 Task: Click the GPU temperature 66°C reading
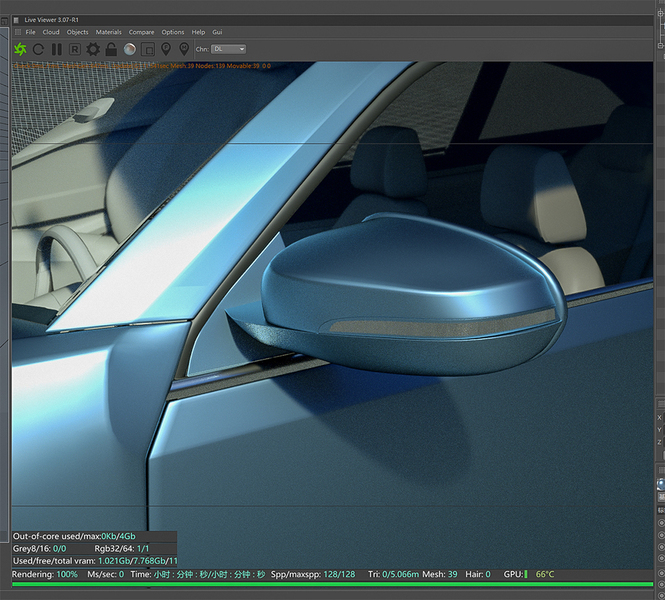(545, 574)
